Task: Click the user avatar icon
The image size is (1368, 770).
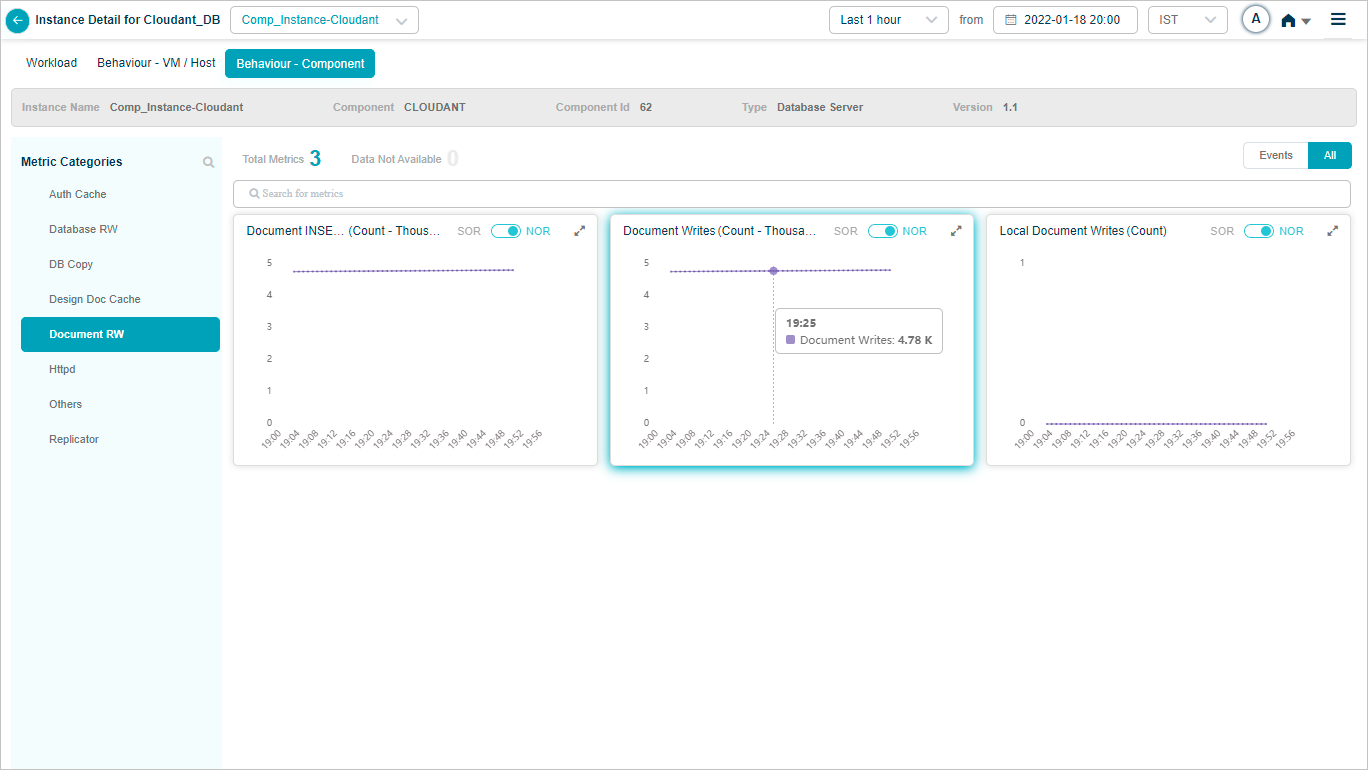Action: [x=1255, y=20]
